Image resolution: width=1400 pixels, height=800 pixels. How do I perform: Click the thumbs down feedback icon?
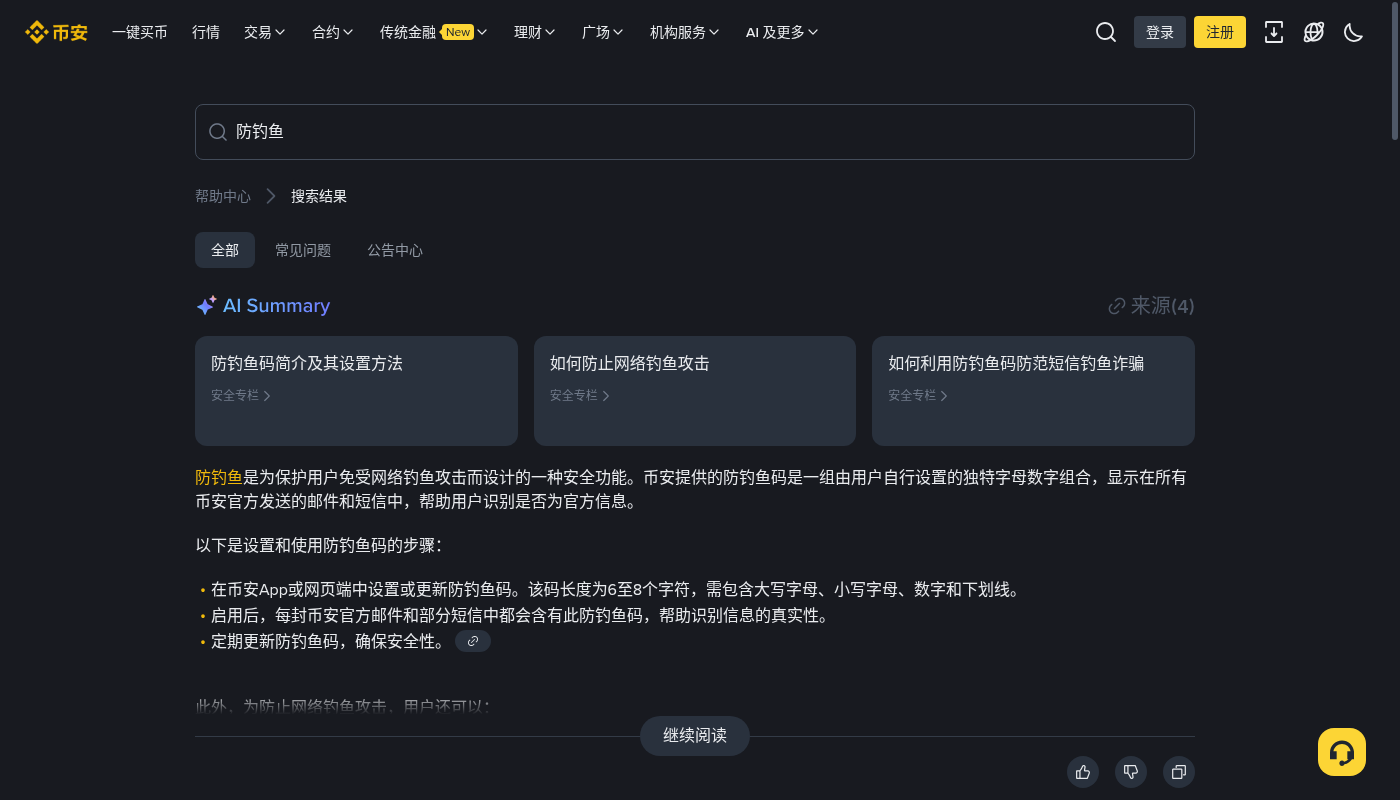point(1131,772)
